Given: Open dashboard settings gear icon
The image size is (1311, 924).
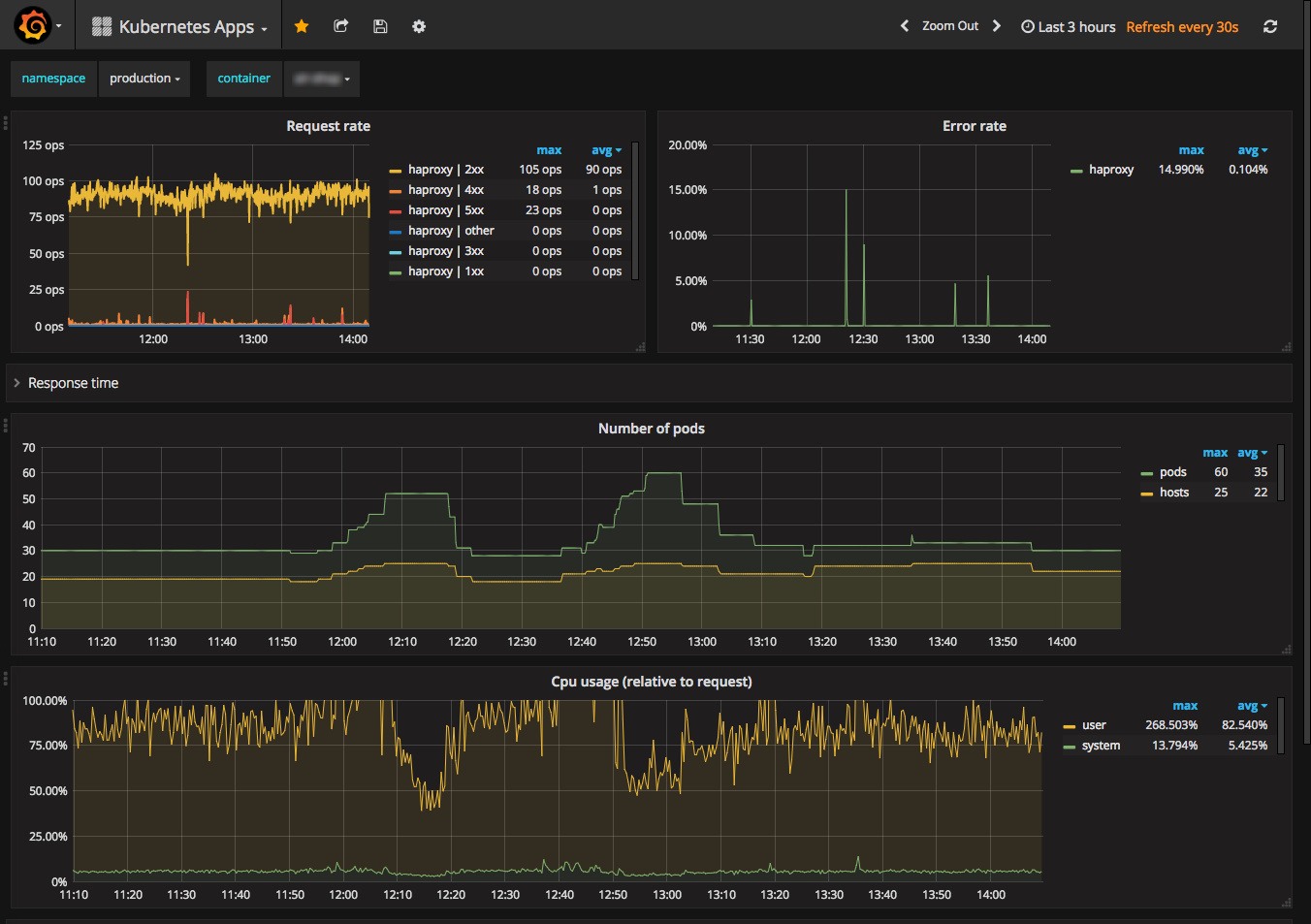Looking at the screenshot, I should coord(419,26).
